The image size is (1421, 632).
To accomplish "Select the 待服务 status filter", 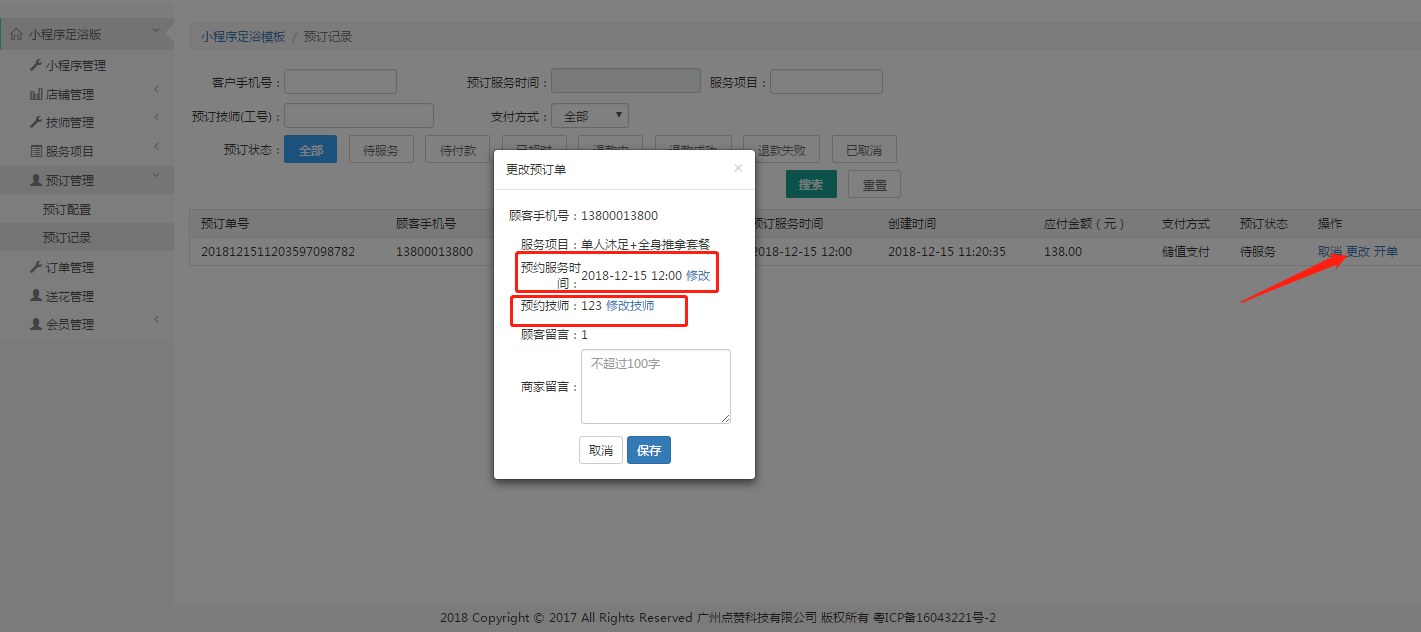I will (381, 150).
